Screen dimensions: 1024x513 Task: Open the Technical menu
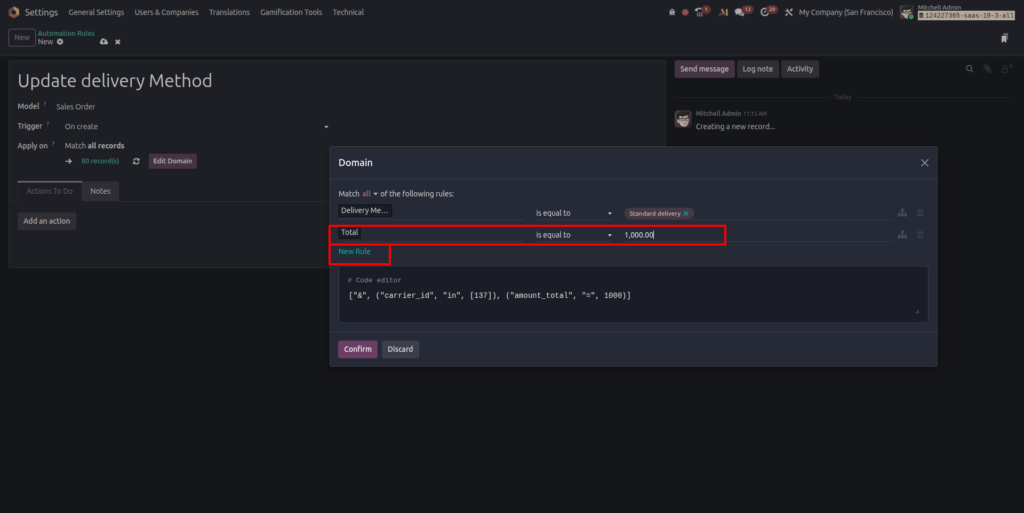348,12
